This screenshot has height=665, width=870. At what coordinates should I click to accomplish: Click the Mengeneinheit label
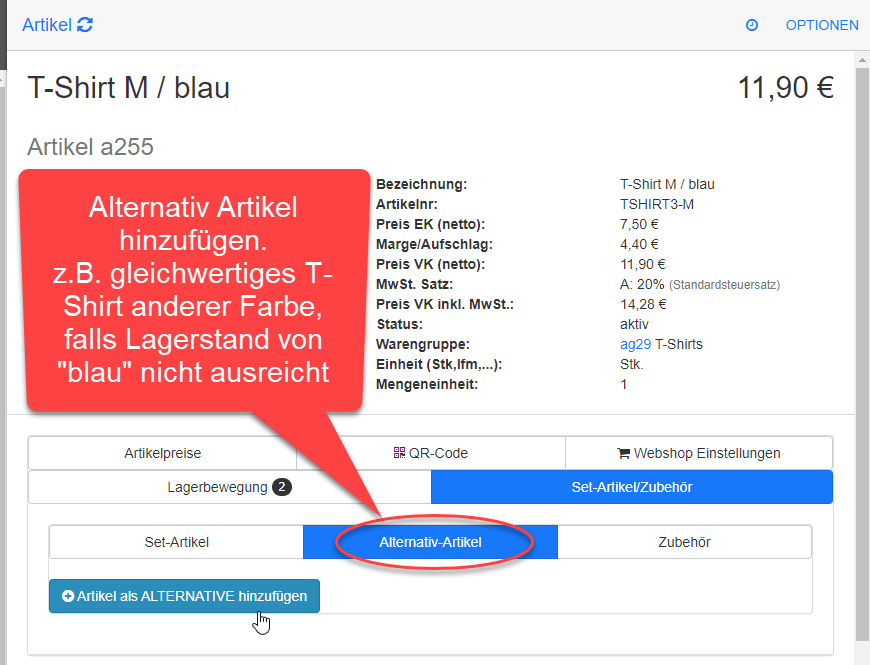click(x=427, y=384)
